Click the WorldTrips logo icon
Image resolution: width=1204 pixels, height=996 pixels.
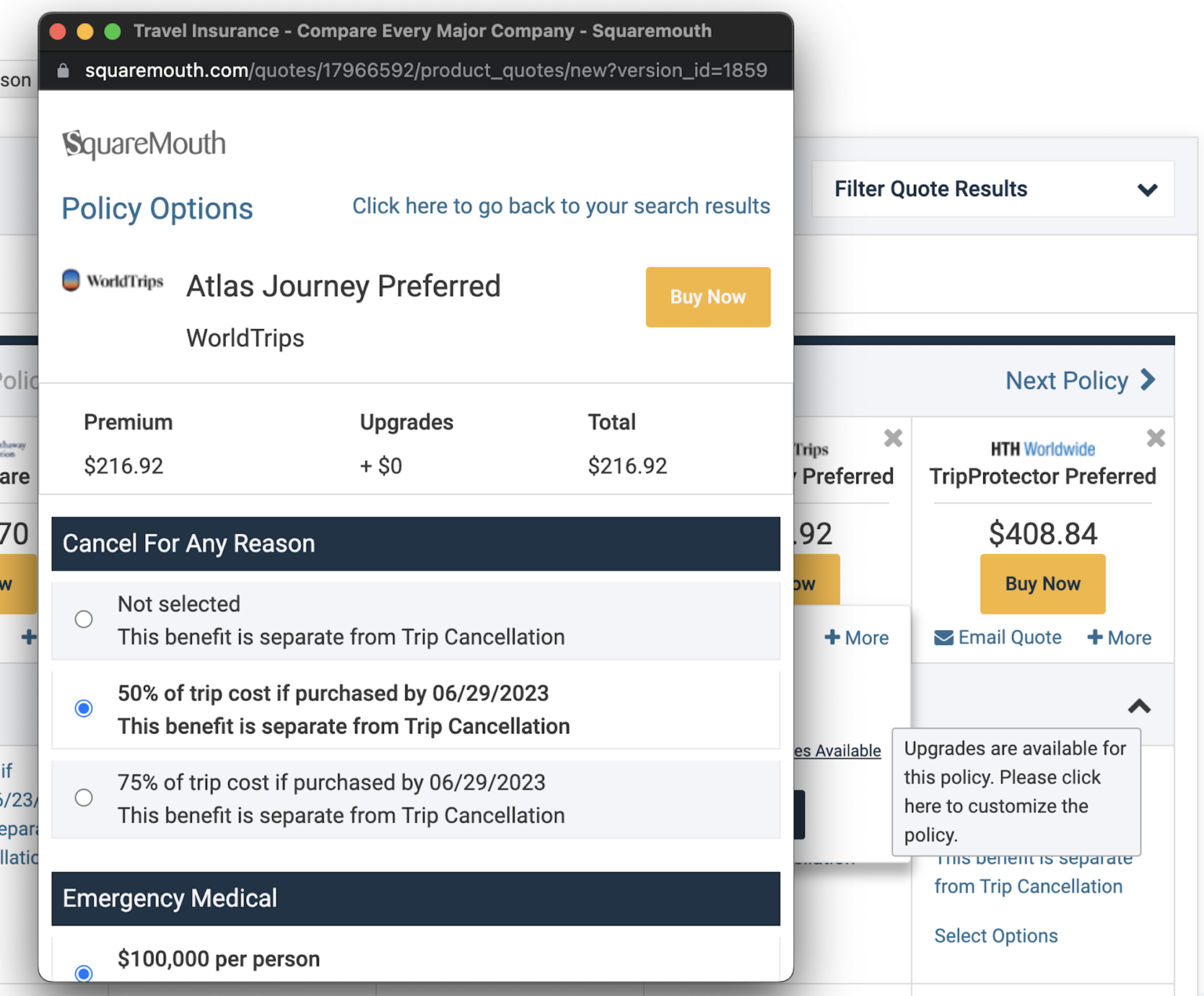pos(71,280)
